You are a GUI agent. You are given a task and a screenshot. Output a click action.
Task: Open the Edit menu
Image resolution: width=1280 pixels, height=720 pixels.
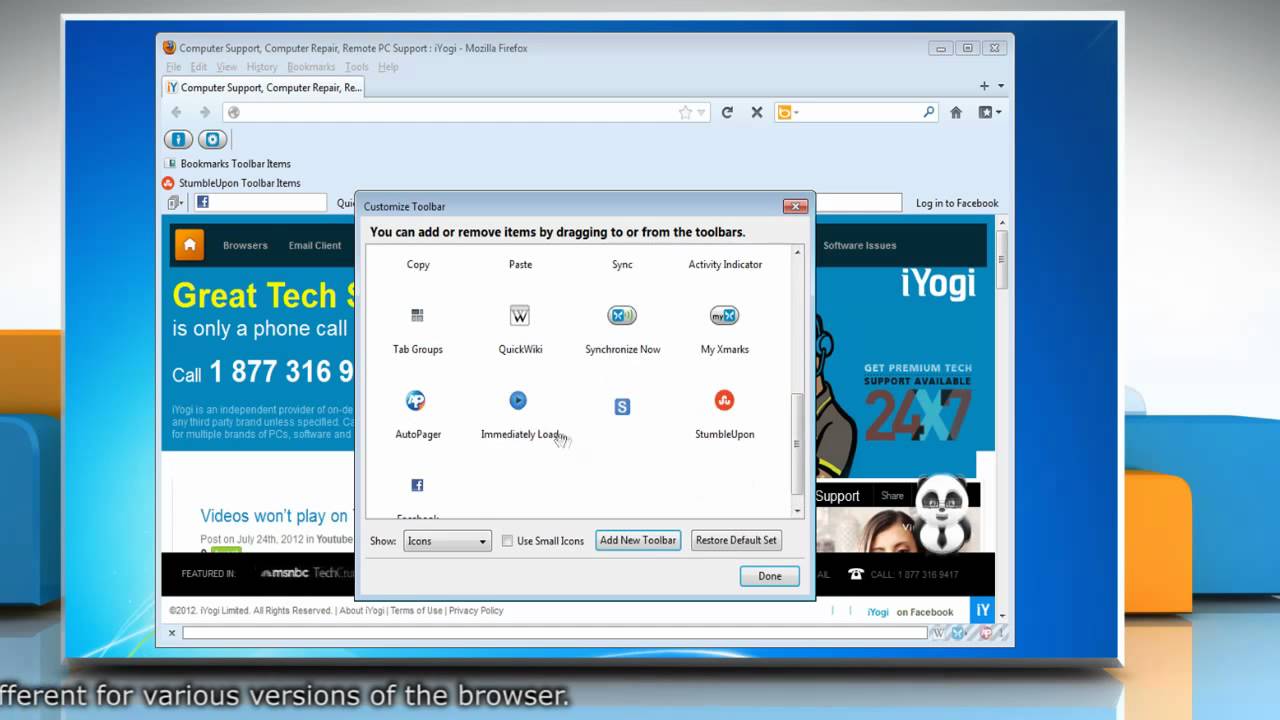click(199, 67)
